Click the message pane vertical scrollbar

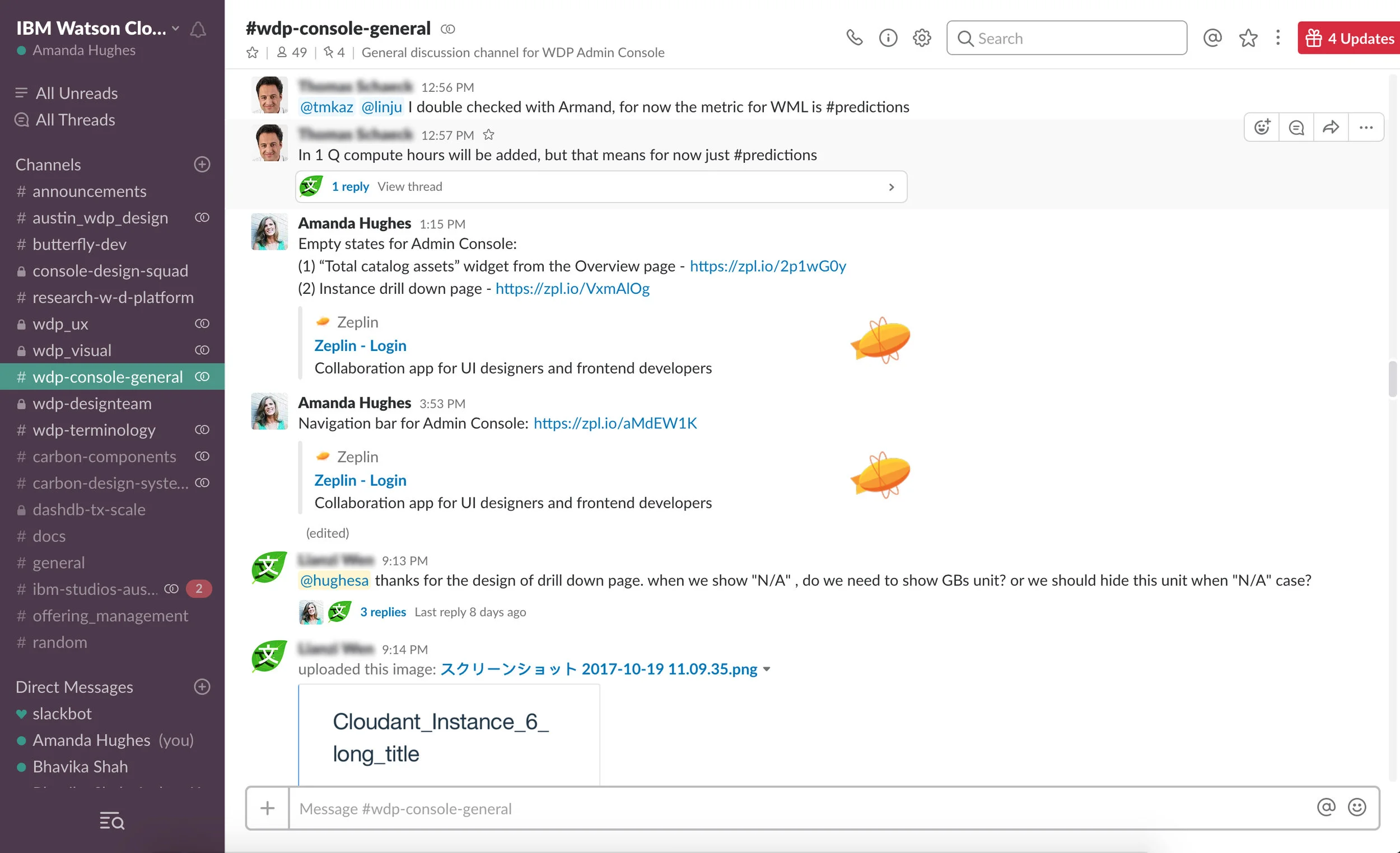1393,379
